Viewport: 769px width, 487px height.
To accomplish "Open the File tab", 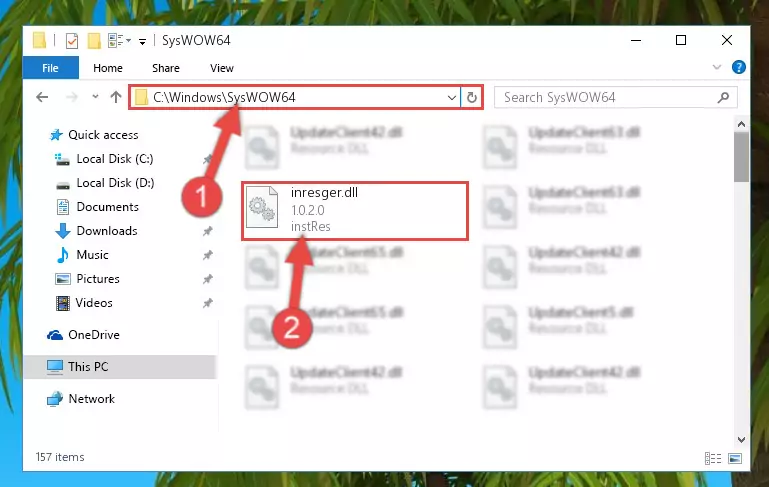I will click(51, 68).
